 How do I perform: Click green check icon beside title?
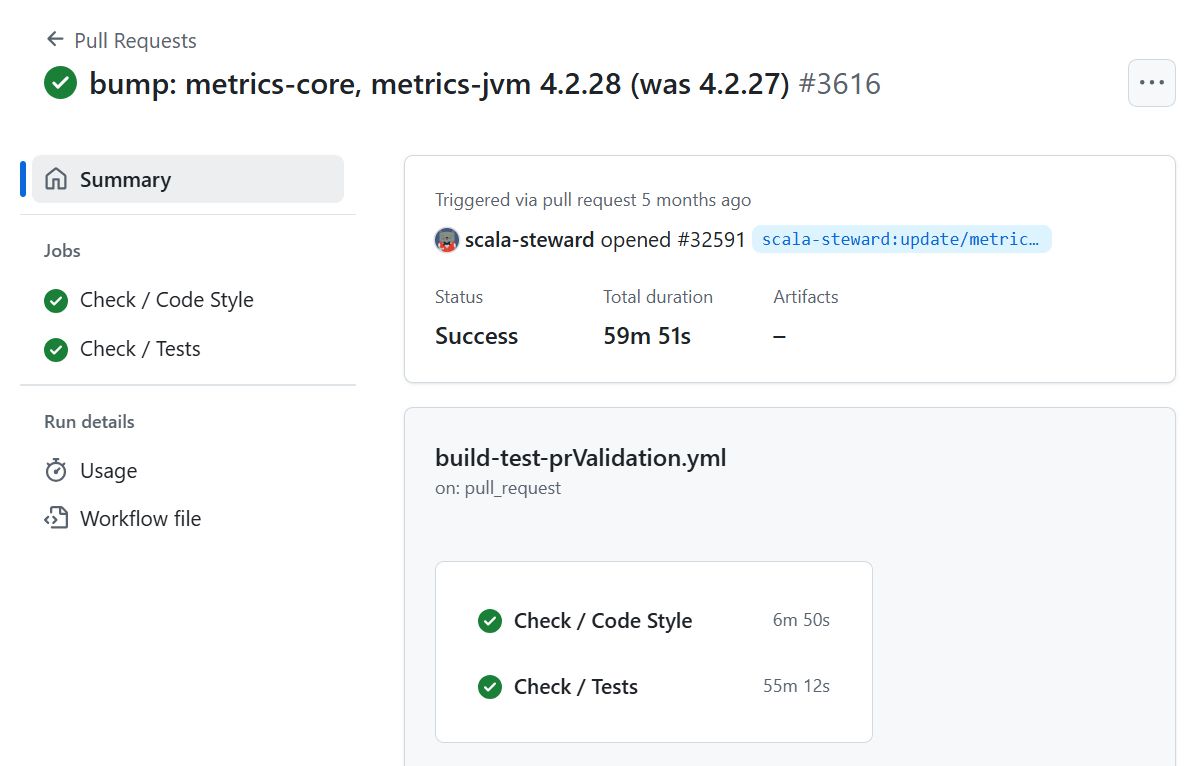[x=61, y=83]
